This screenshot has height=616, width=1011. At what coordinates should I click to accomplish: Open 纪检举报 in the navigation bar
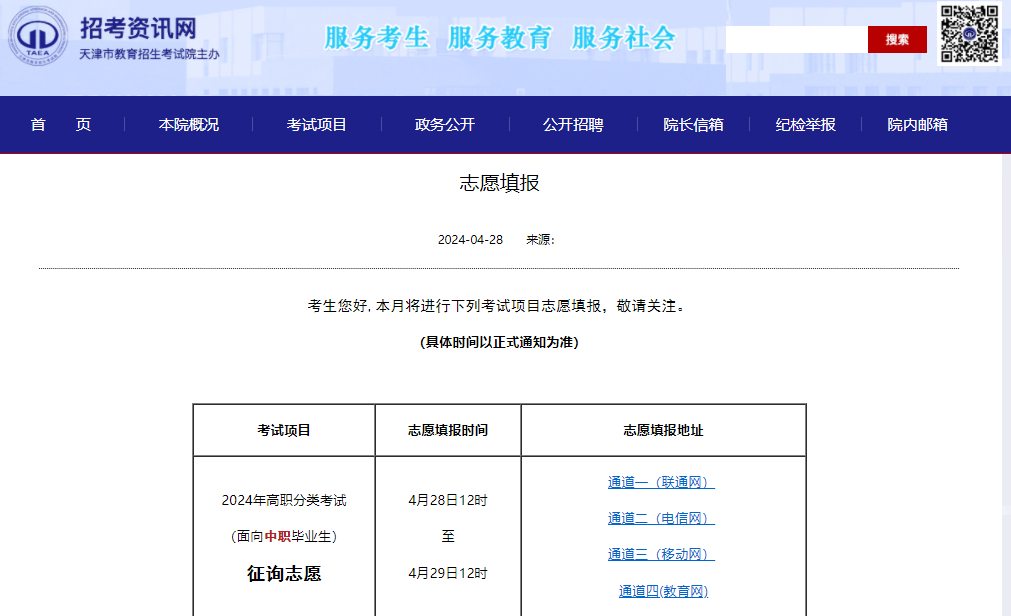(805, 124)
